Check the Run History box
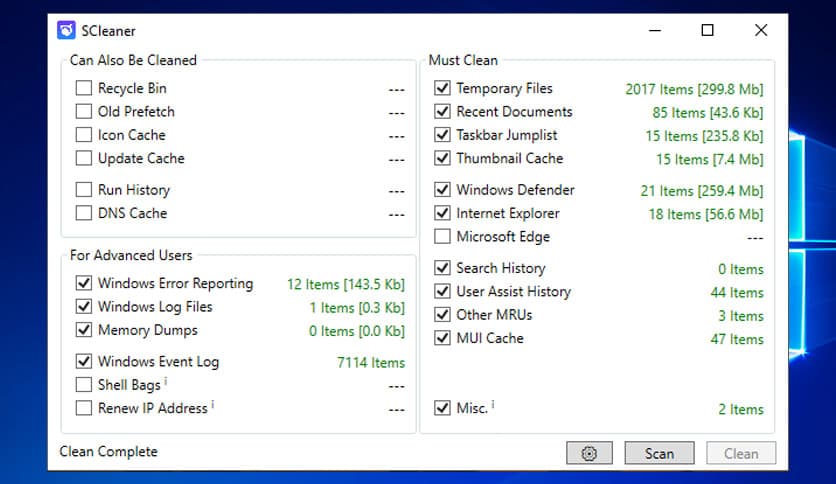836x484 pixels. click(x=84, y=190)
